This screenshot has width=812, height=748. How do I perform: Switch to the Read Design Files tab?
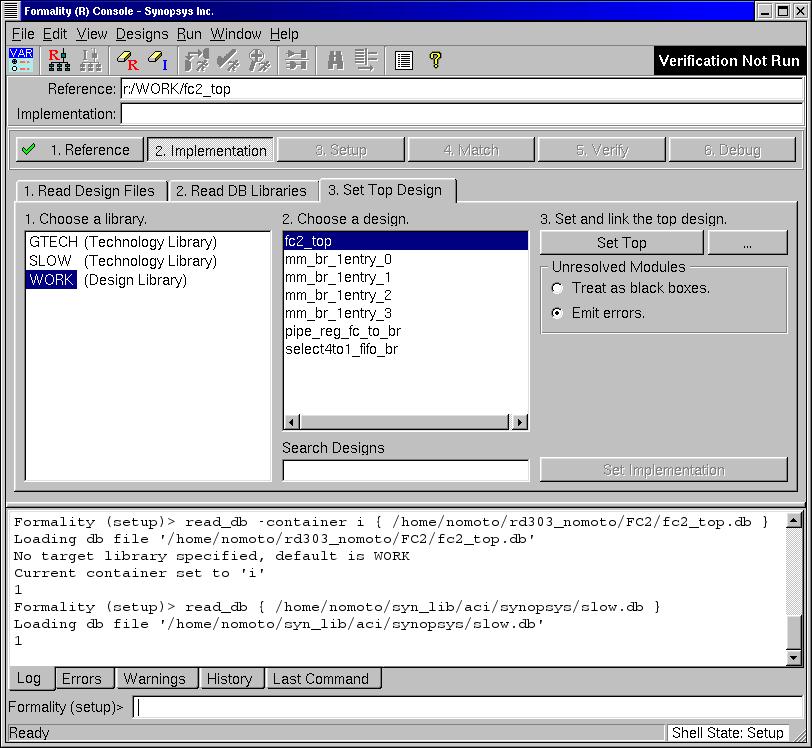[x=90, y=191]
